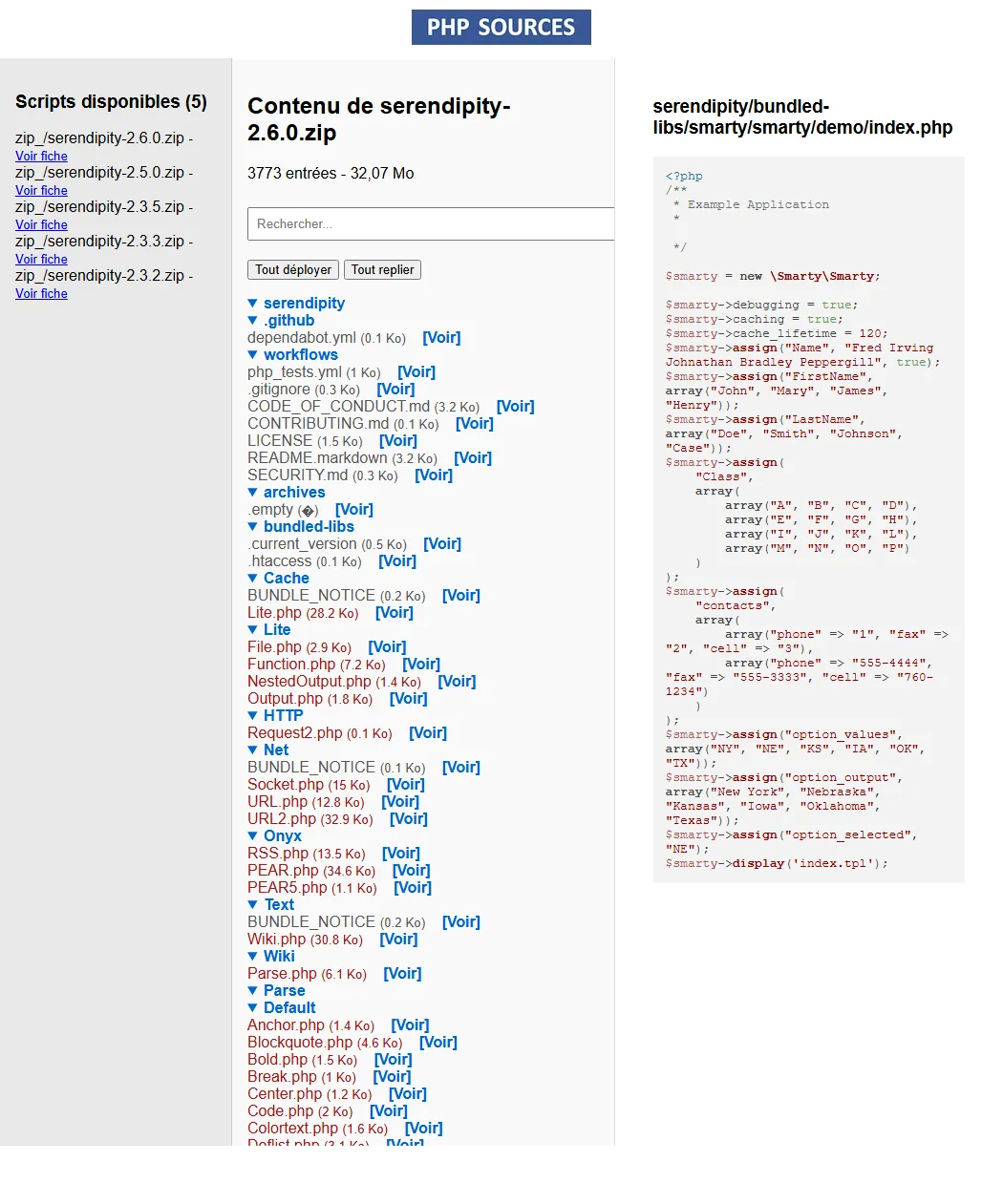Click in the Rechercher search field
Screen dimensions: 1003x1204
pyautogui.click(x=430, y=223)
